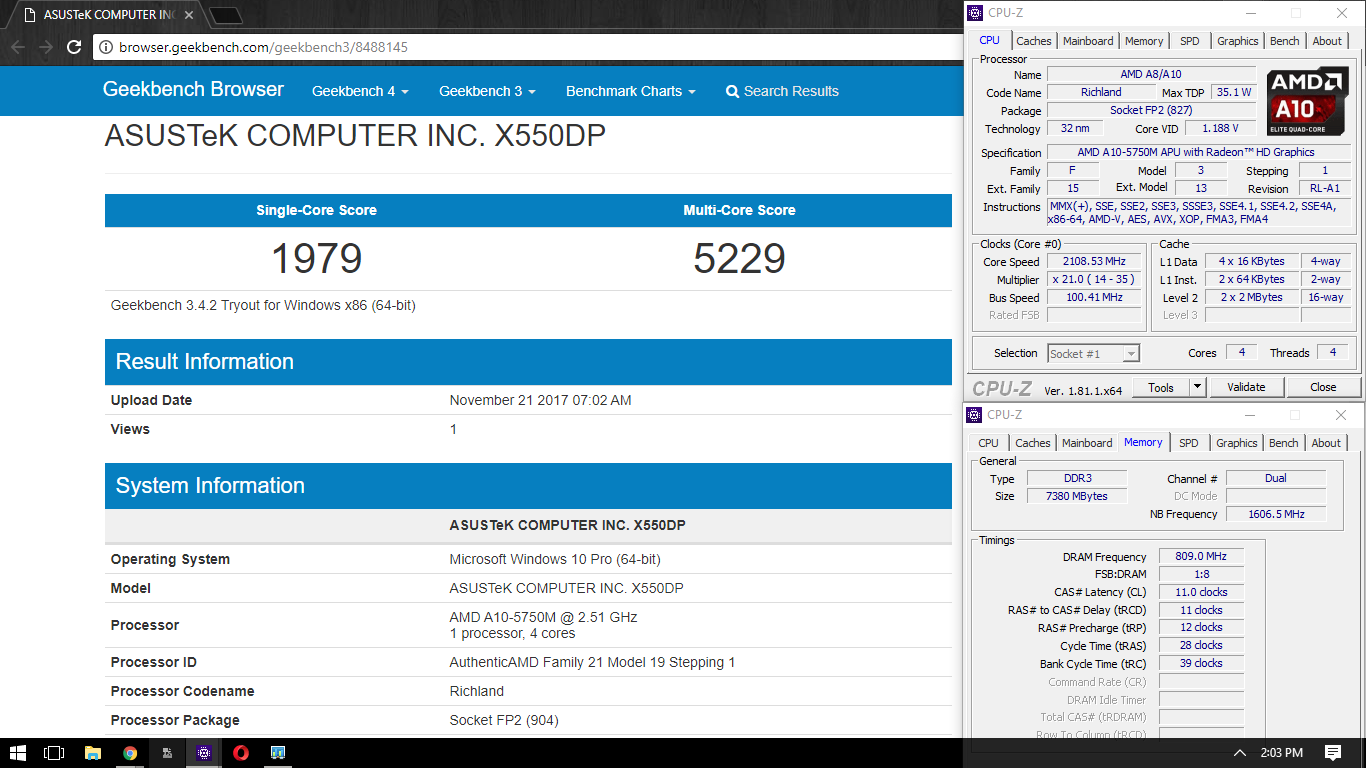The width and height of the screenshot is (1366, 768).
Task: Select the active Memory tab in lower CPU-Z
Action: point(1143,442)
